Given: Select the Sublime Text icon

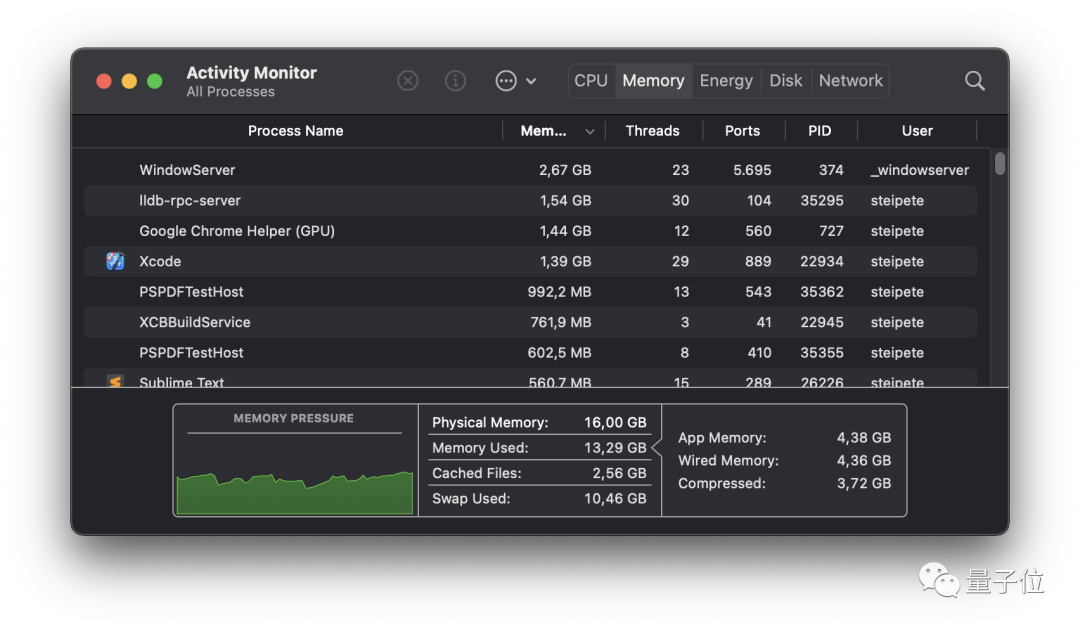Looking at the screenshot, I should [115, 381].
